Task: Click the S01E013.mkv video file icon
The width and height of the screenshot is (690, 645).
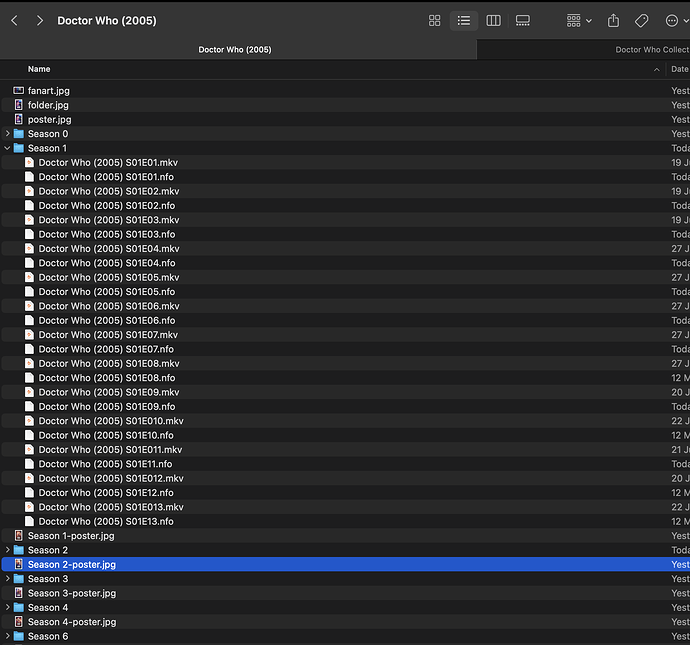Action: point(29,507)
